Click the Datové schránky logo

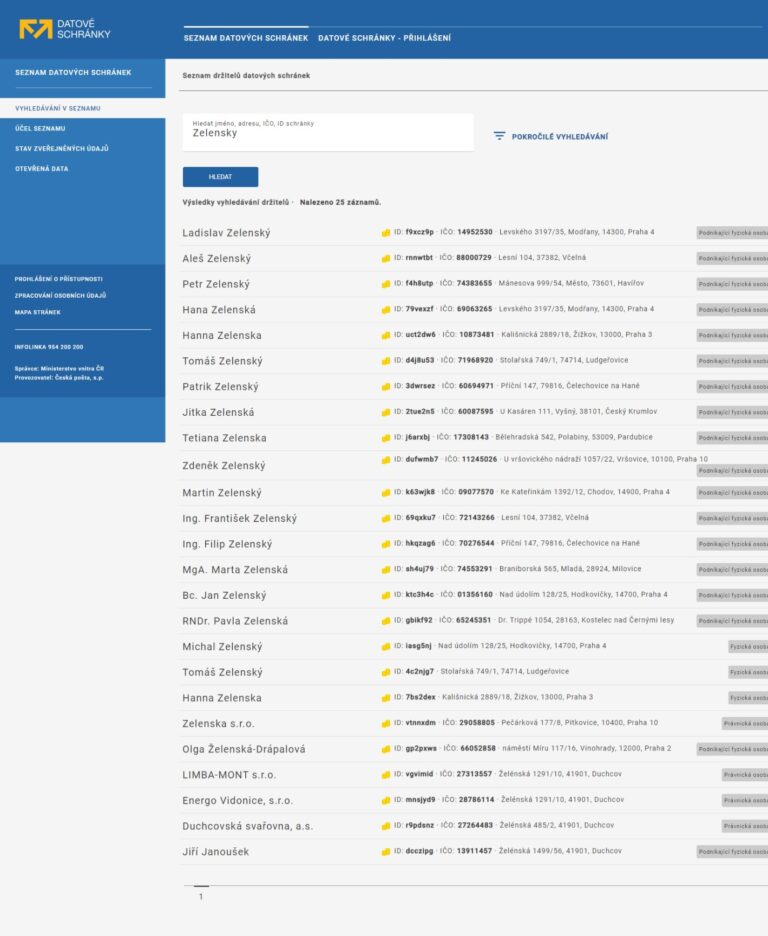point(64,29)
